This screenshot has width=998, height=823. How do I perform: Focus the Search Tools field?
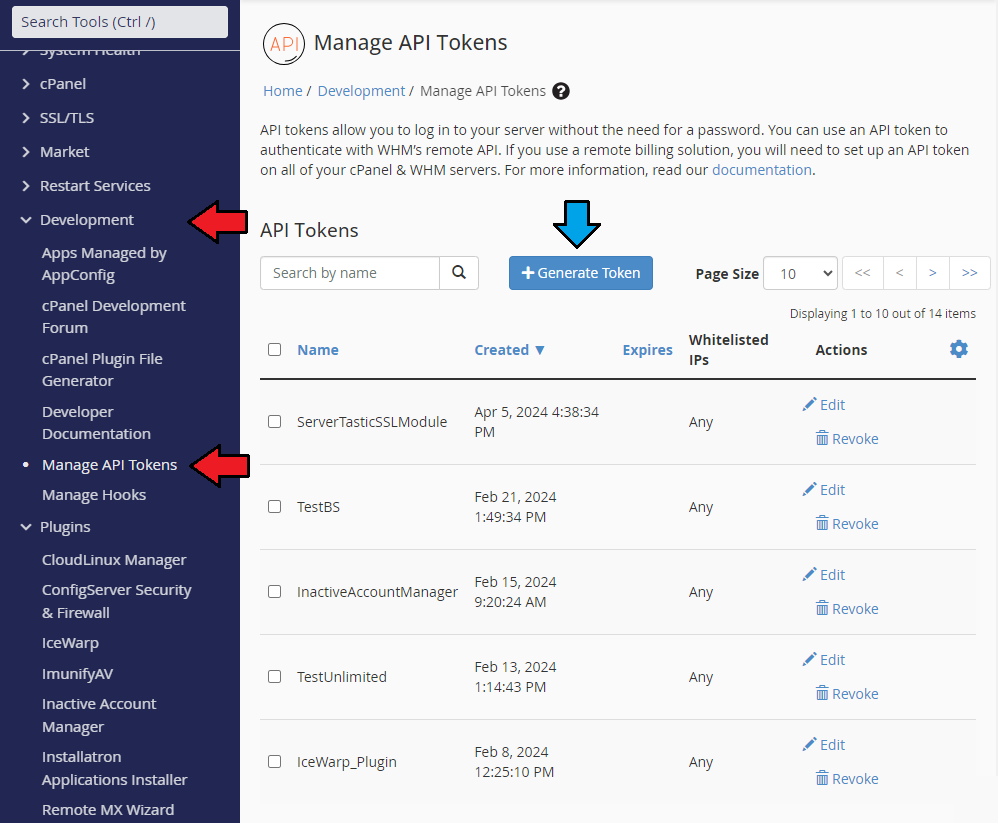120,22
